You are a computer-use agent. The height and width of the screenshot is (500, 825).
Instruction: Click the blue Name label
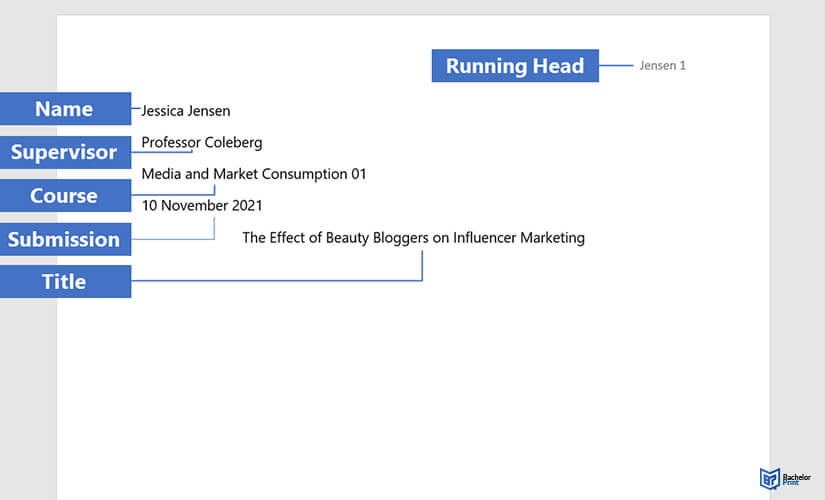coord(64,109)
